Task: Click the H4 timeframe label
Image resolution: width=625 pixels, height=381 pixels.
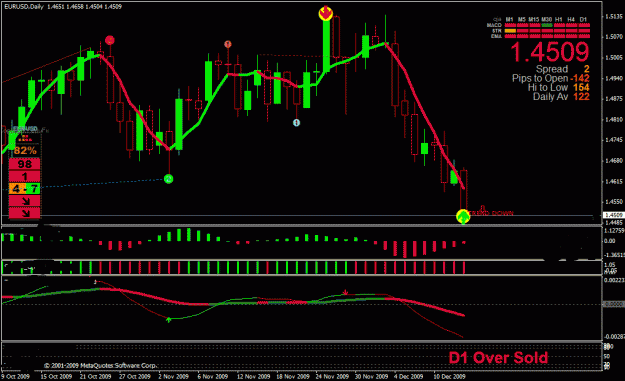Action: 571,19
